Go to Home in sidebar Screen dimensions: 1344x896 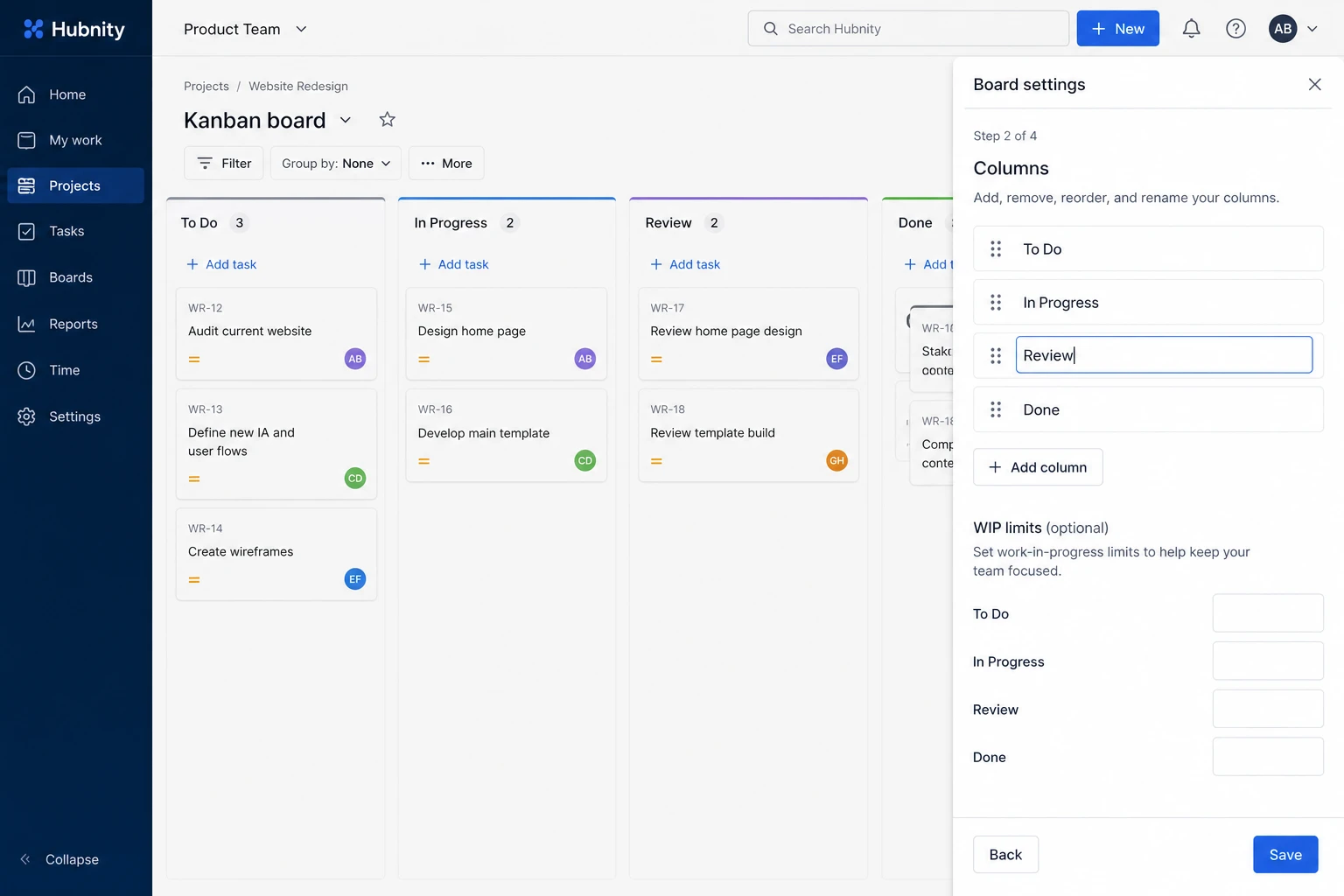click(x=76, y=94)
